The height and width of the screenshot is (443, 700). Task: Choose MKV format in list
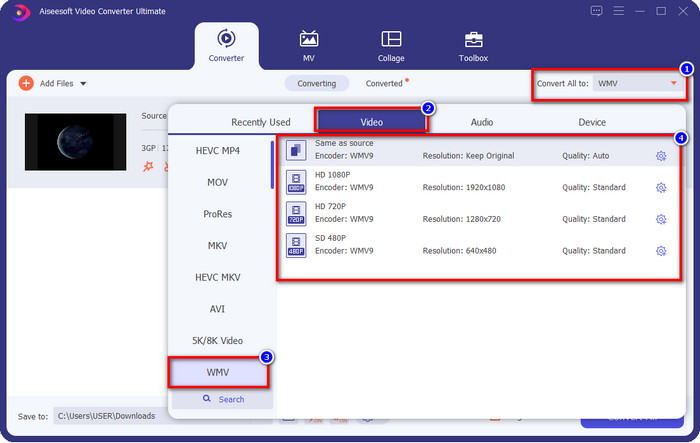pyautogui.click(x=218, y=246)
